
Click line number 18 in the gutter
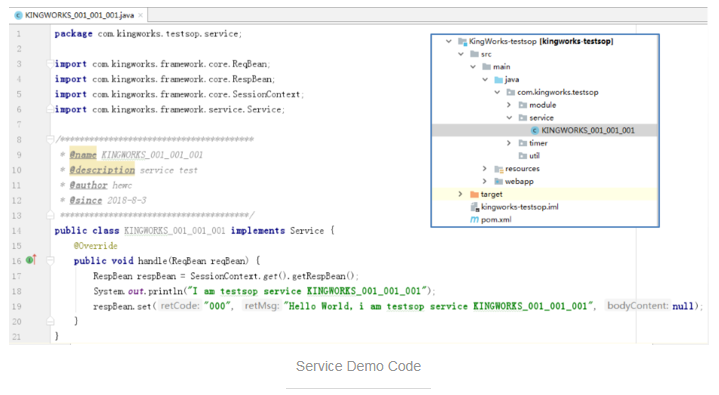[17, 291]
